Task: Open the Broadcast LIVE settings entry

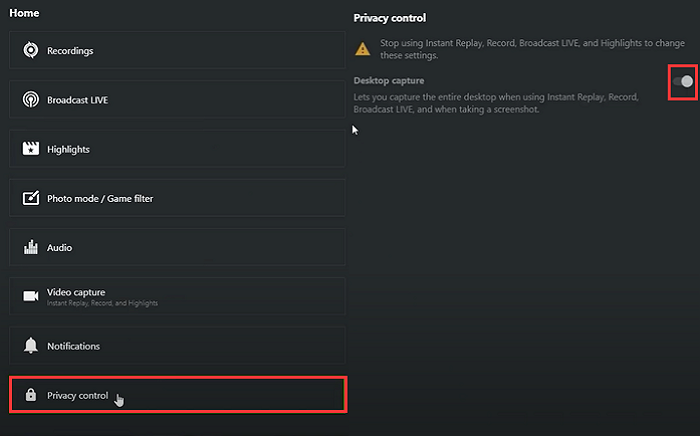Action: click(x=177, y=100)
